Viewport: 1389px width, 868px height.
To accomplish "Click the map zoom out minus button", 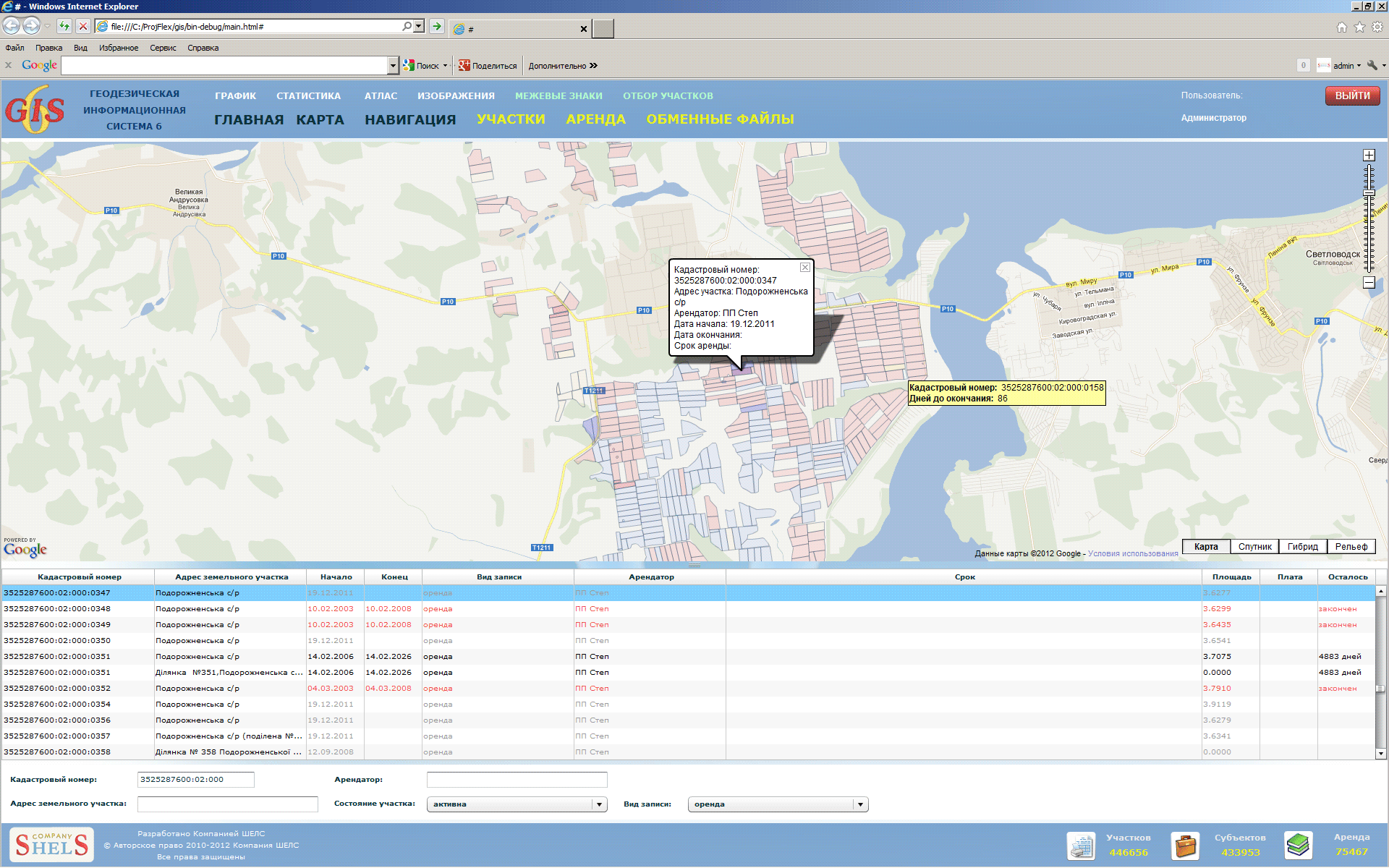I will (x=1369, y=283).
